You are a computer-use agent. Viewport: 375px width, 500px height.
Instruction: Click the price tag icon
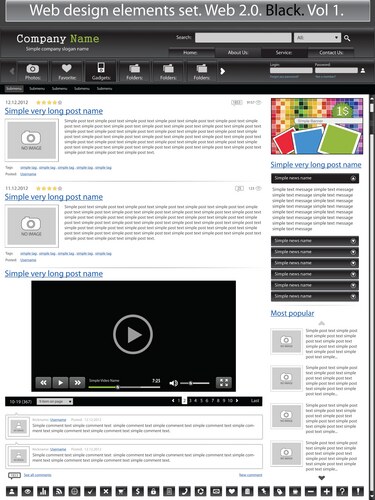(279, 491)
